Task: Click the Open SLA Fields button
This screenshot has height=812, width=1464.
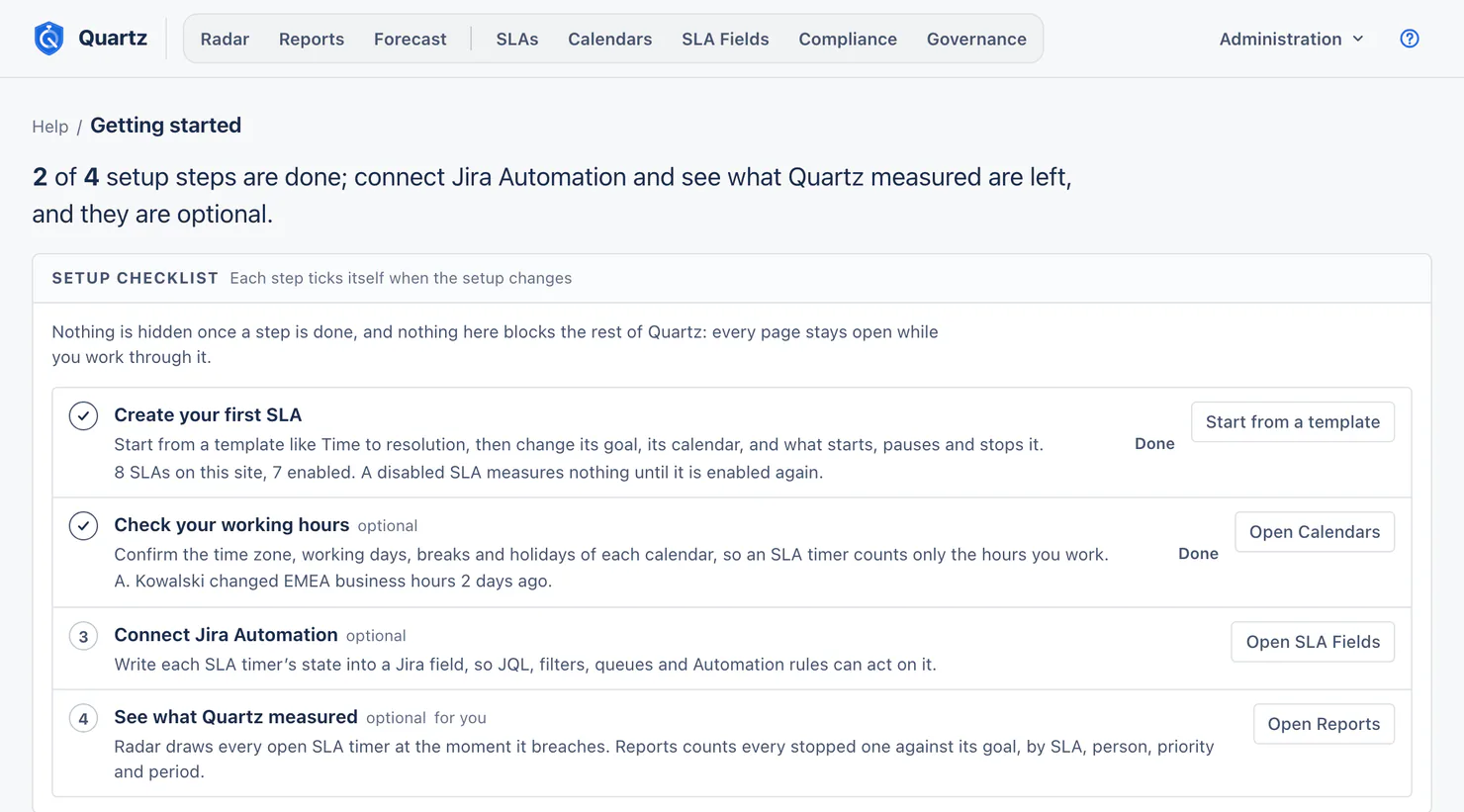Action: click(x=1313, y=642)
